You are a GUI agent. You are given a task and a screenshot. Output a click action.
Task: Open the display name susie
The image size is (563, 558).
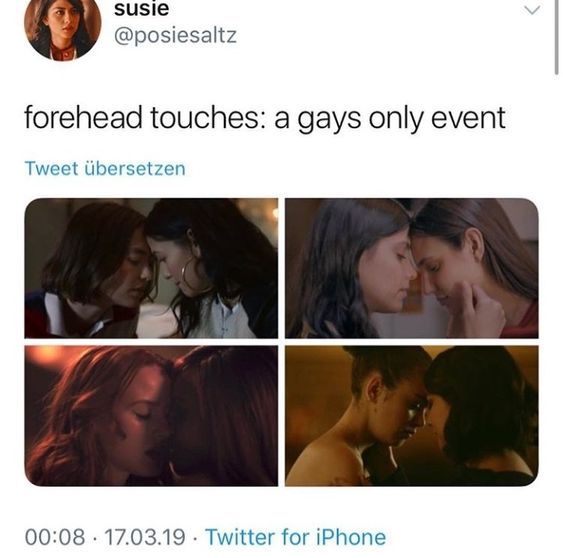coord(141,9)
